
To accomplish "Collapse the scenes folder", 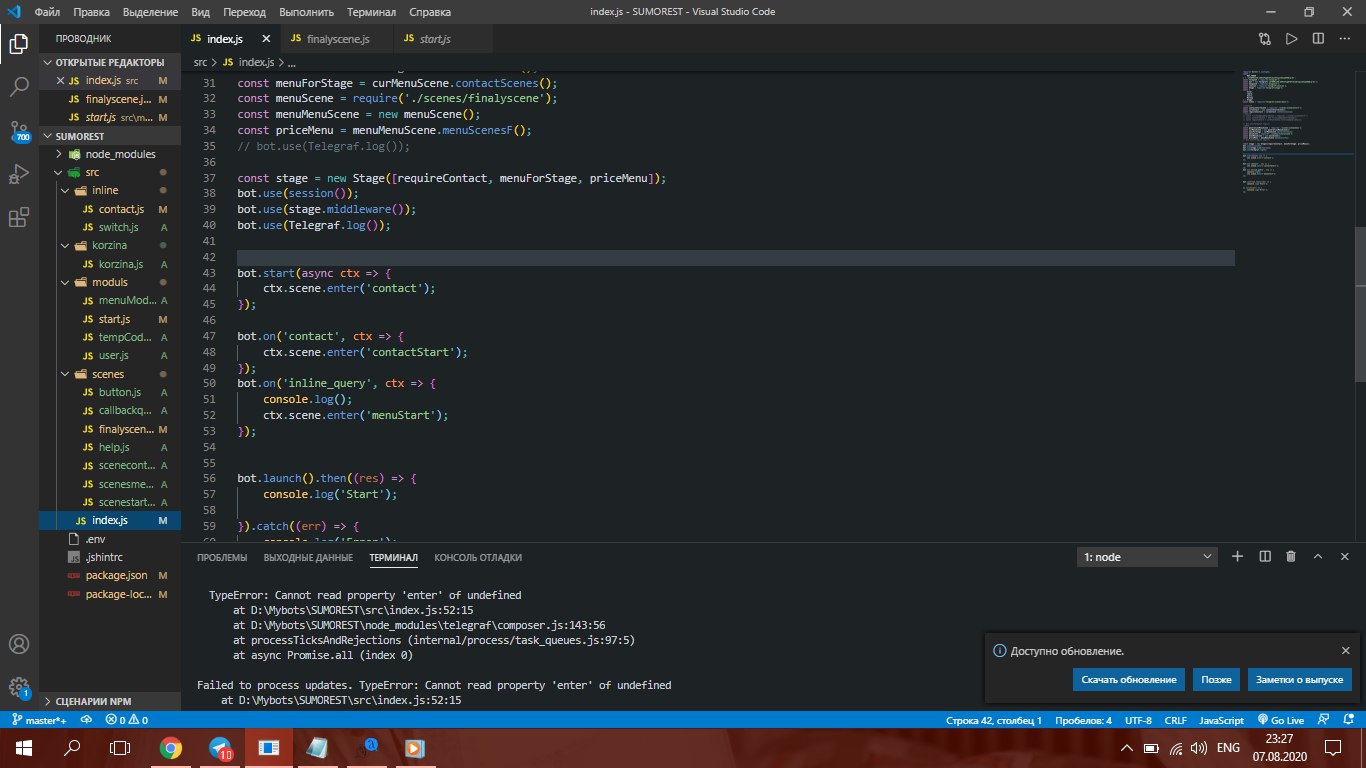I will (110, 374).
